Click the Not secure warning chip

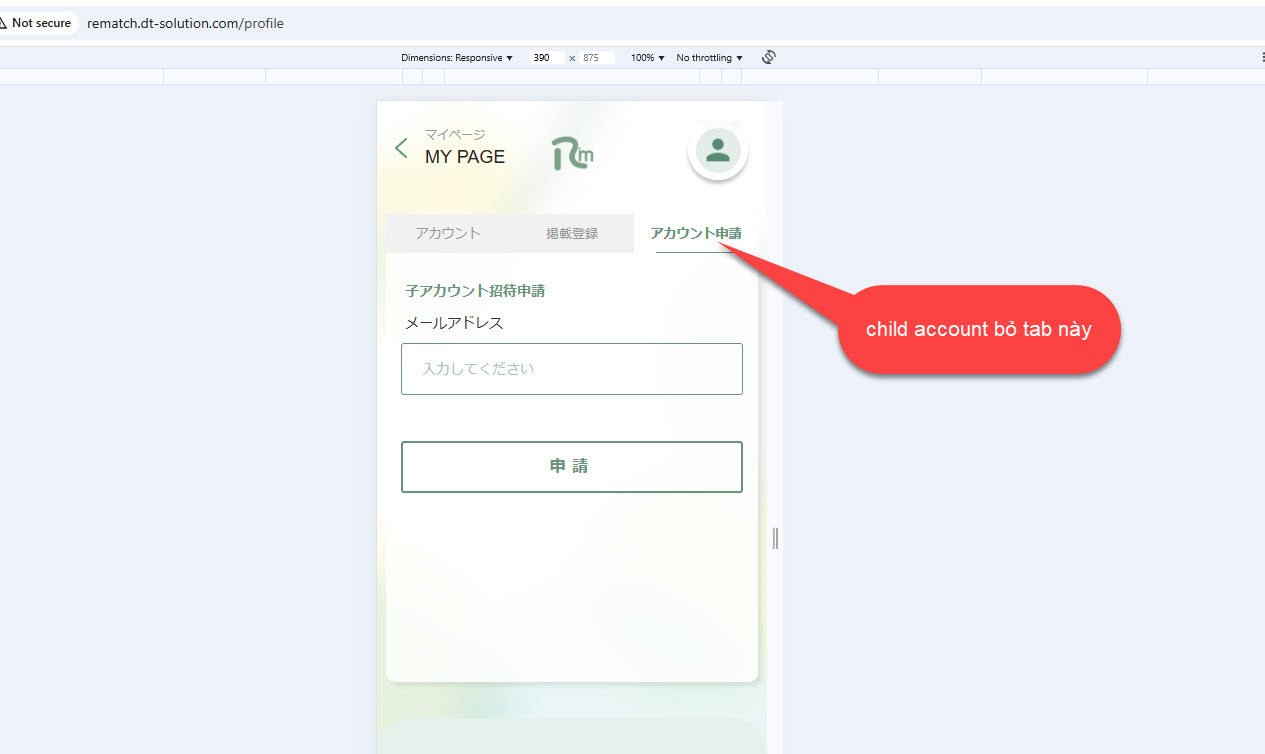[38, 23]
